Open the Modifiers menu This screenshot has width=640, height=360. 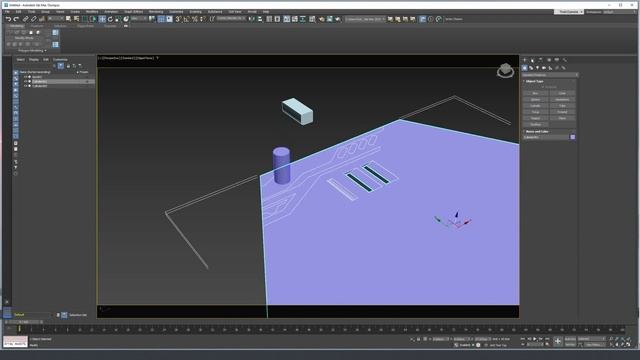coord(92,12)
